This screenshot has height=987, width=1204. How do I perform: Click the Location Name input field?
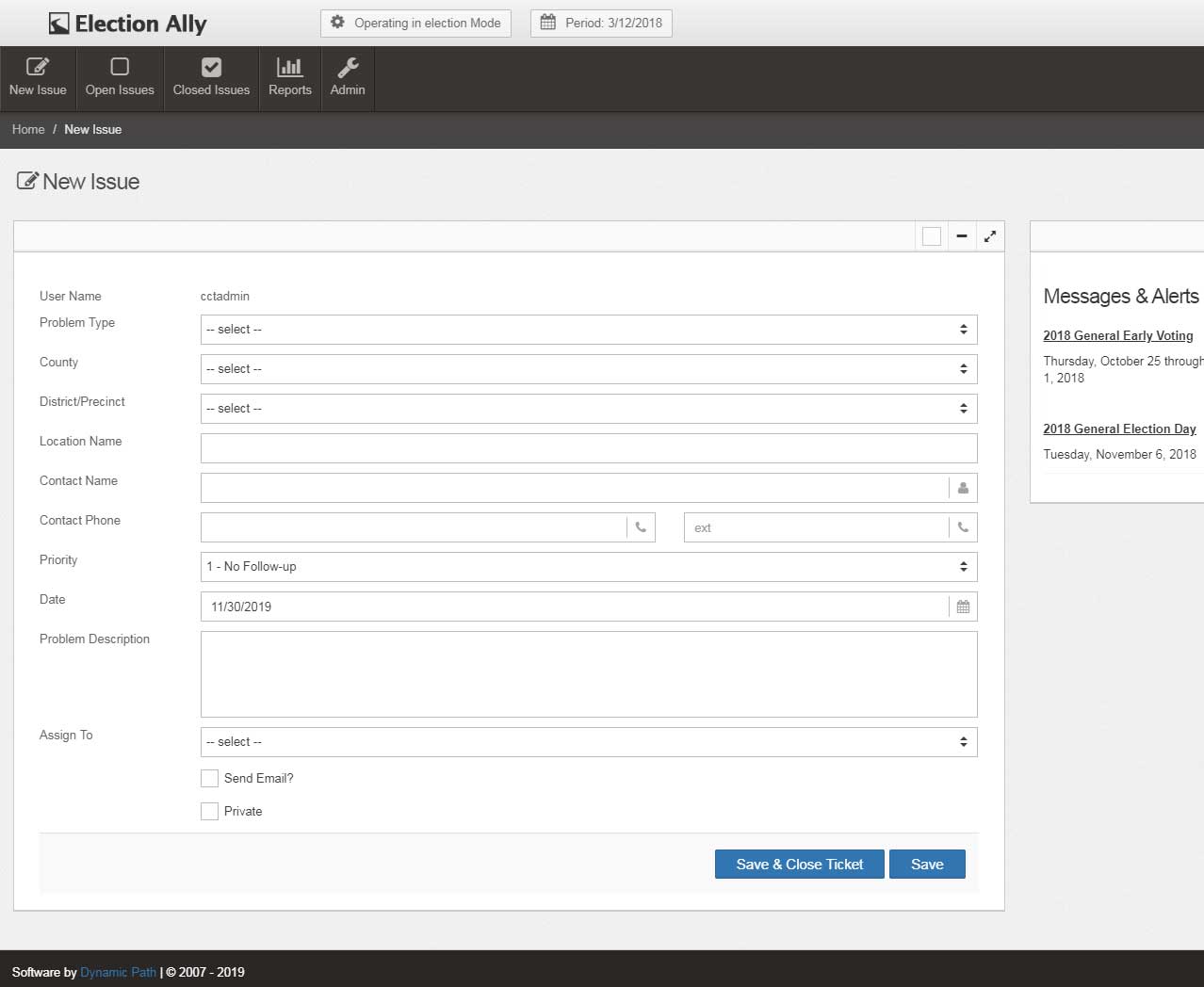click(x=589, y=448)
